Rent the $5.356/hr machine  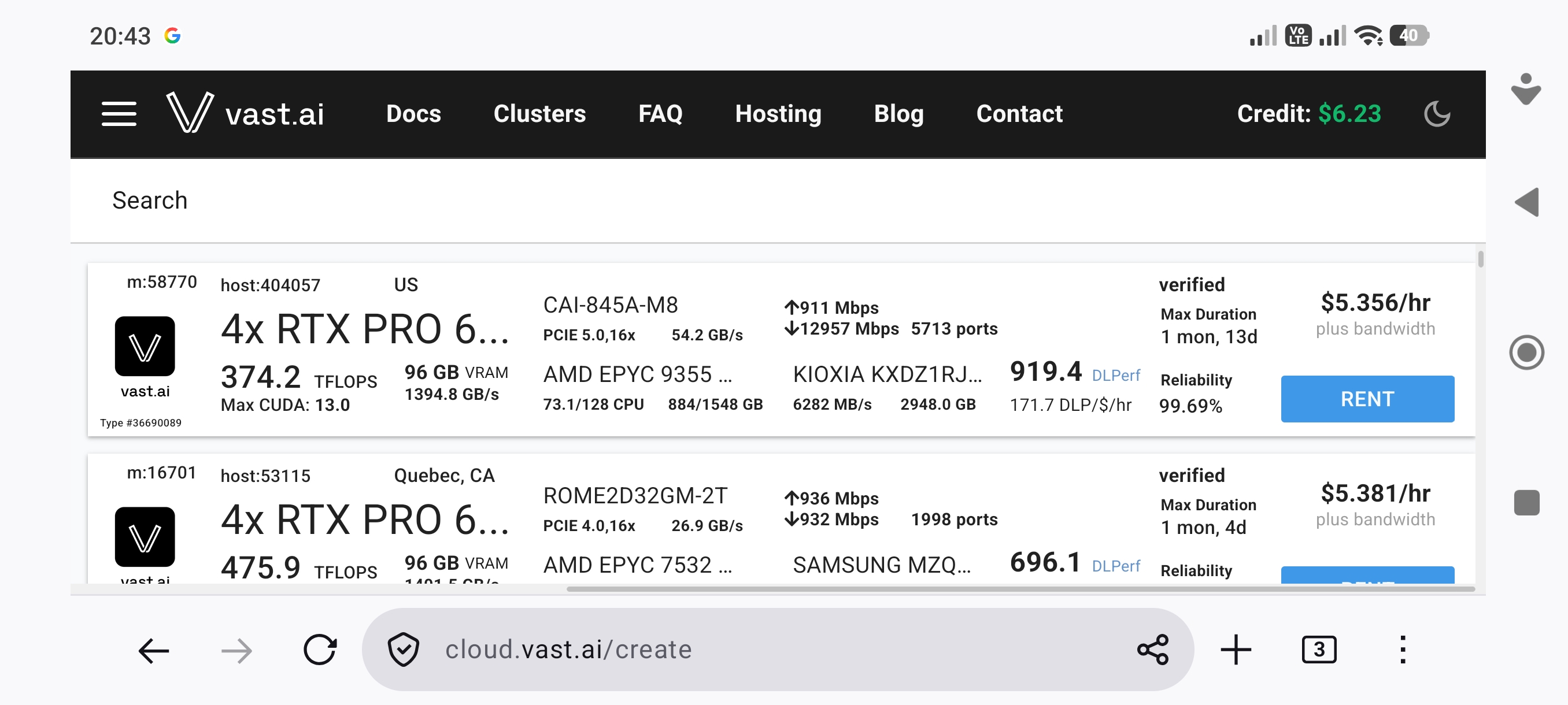tap(1367, 399)
